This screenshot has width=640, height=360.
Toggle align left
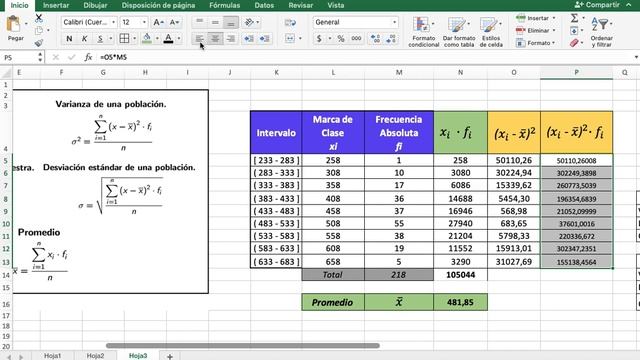(199, 39)
